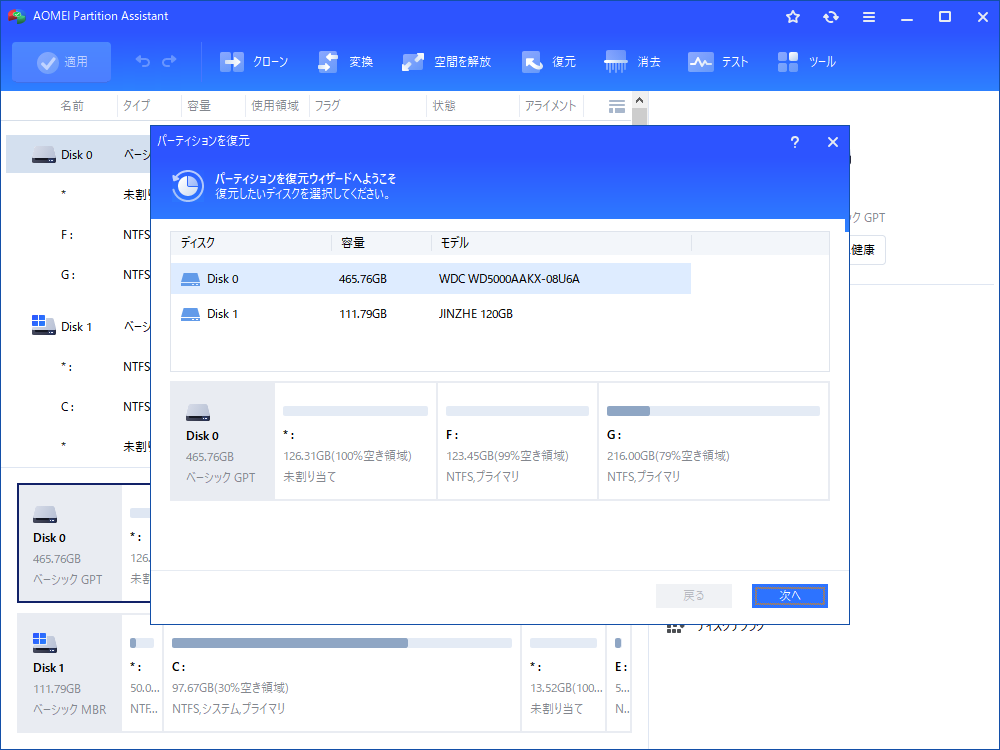Click JINZHE 120GB model text
This screenshot has width=1000, height=750.
476,314
